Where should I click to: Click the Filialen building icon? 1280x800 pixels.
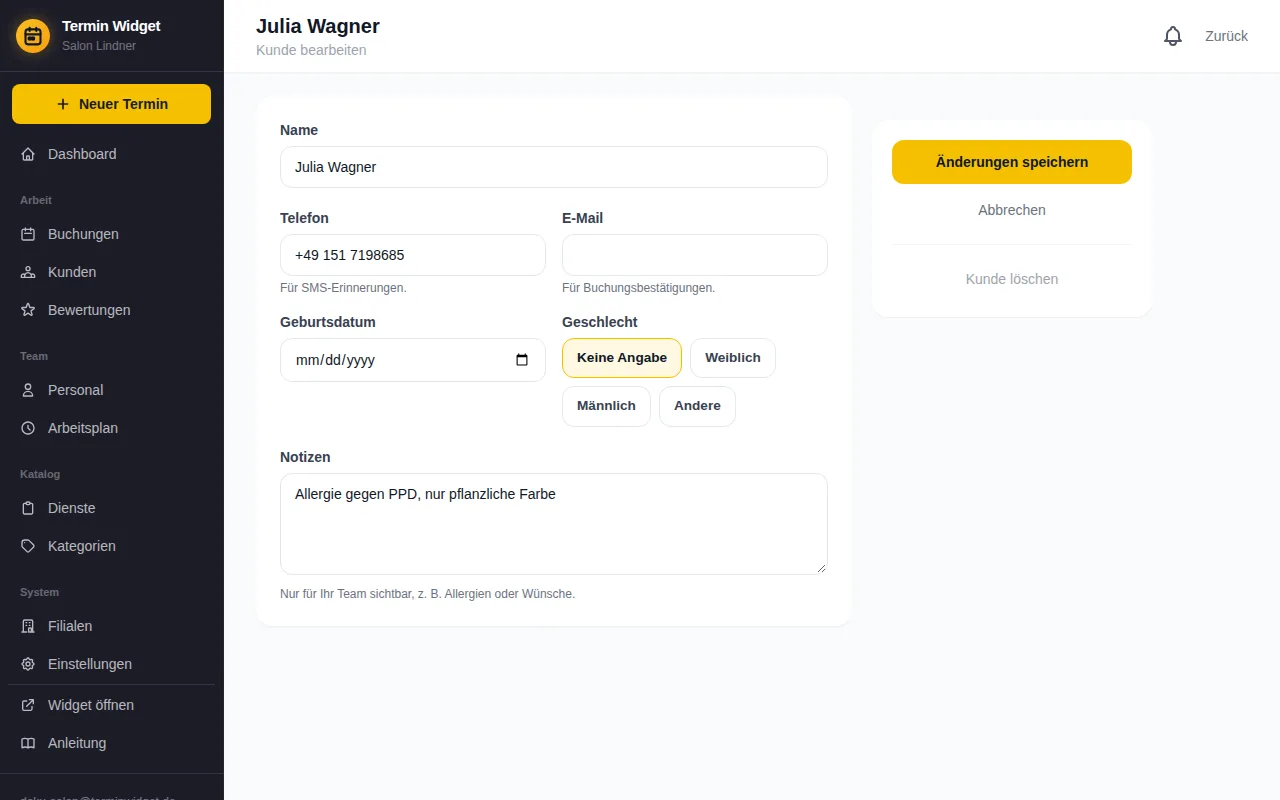[x=28, y=626]
